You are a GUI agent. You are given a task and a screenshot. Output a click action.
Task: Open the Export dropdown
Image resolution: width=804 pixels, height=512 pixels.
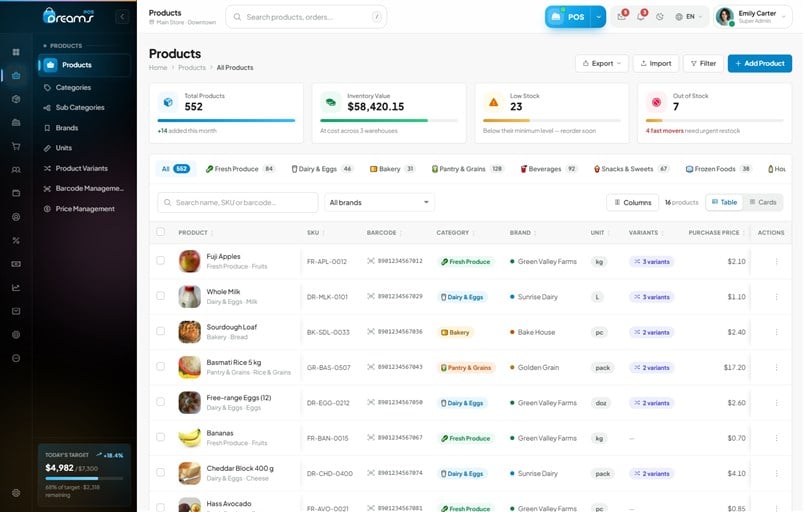point(602,64)
